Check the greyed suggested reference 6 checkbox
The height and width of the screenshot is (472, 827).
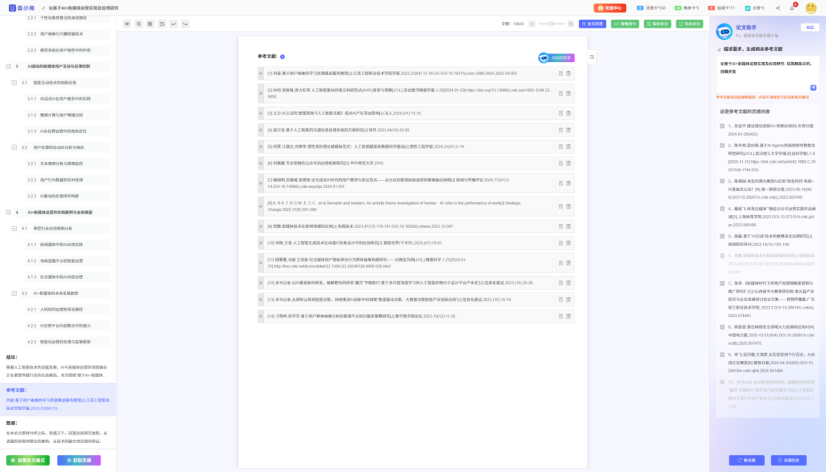pyautogui.click(x=722, y=256)
